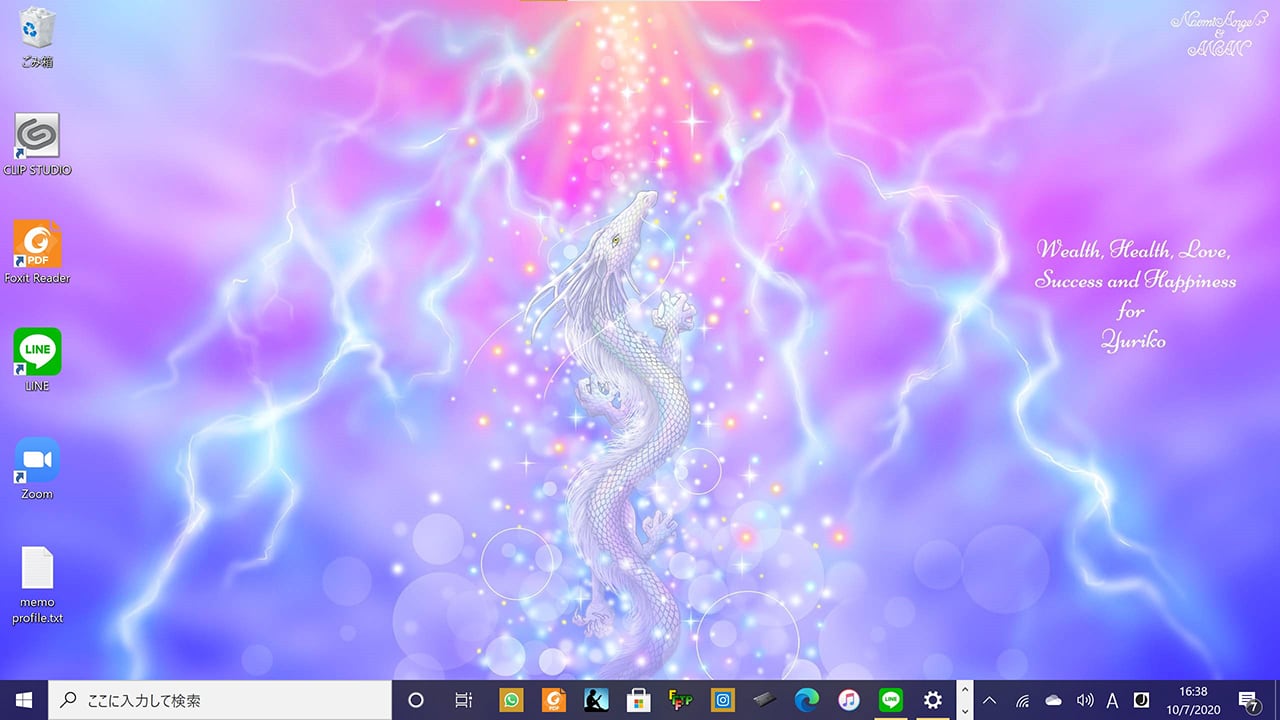Select the Foxit Reader desktop shortcut
The height and width of the screenshot is (720, 1280).
[x=37, y=253]
